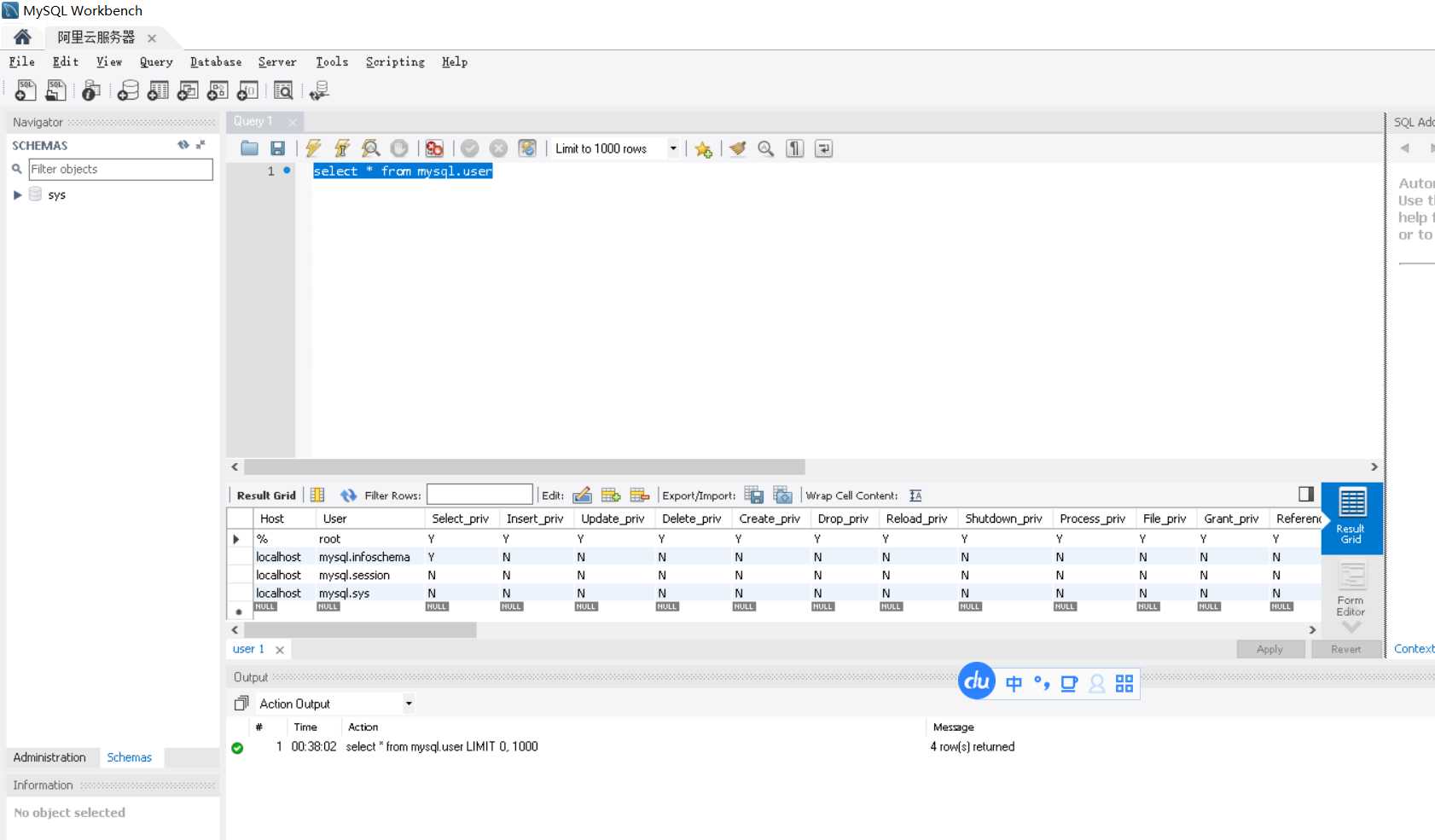Commit the transaction icon
This screenshot has width=1435, height=840.
click(x=469, y=148)
